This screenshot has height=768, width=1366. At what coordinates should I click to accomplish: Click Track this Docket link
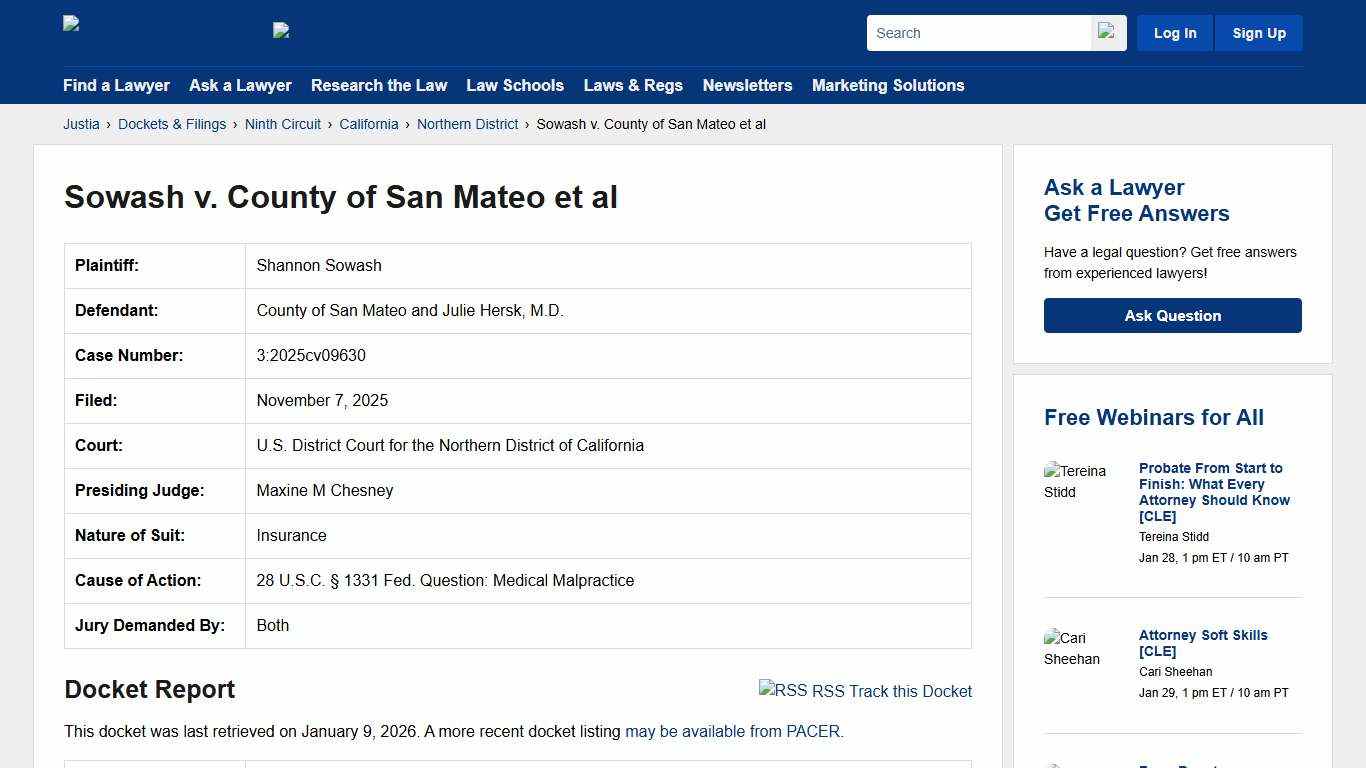tap(902, 691)
